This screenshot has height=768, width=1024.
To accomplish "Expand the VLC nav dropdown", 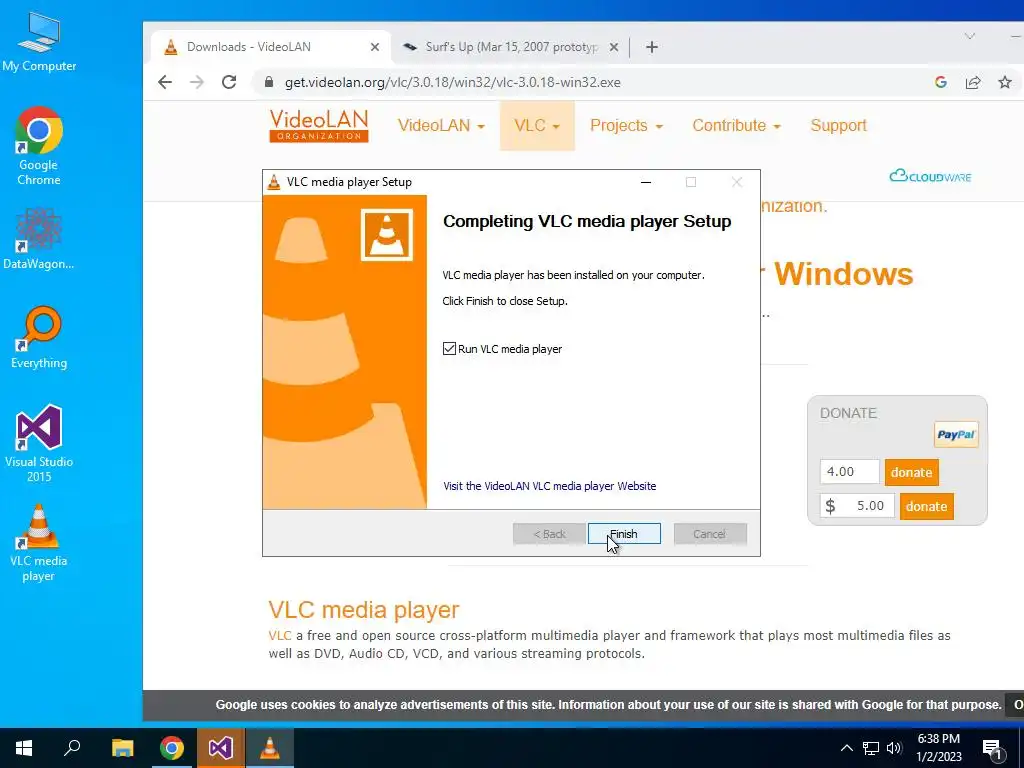I will 537,125.
